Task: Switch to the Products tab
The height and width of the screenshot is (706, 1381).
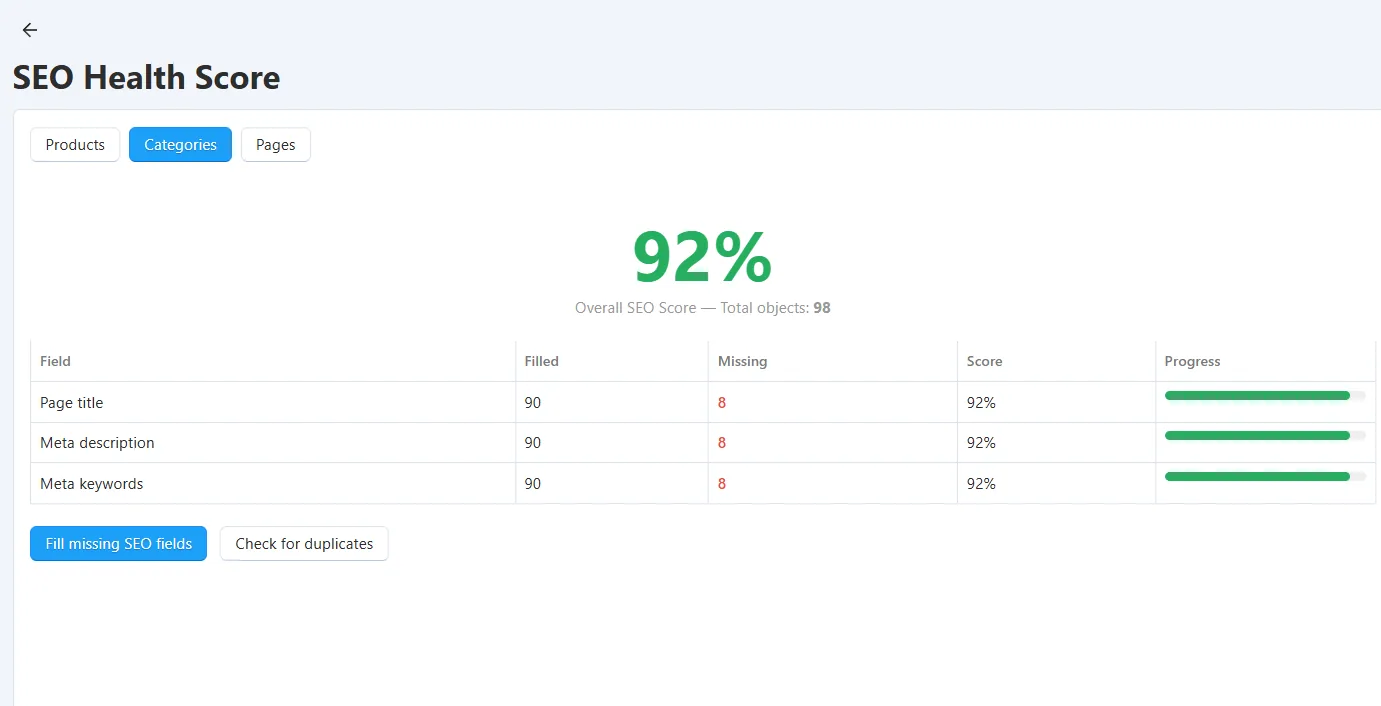Action: click(75, 145)
